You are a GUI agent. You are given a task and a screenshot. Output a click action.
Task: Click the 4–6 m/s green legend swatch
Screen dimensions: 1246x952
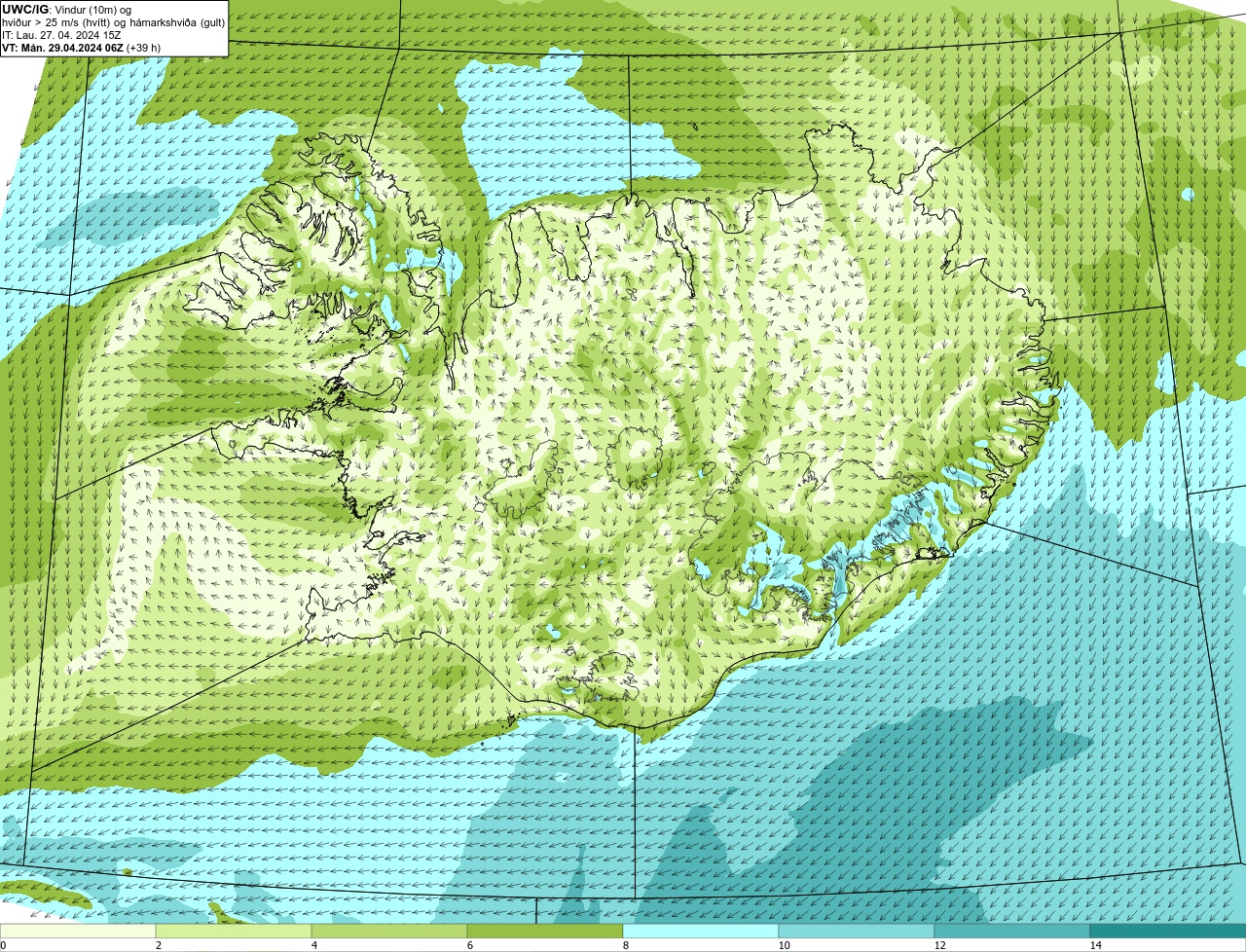(389, 931)
